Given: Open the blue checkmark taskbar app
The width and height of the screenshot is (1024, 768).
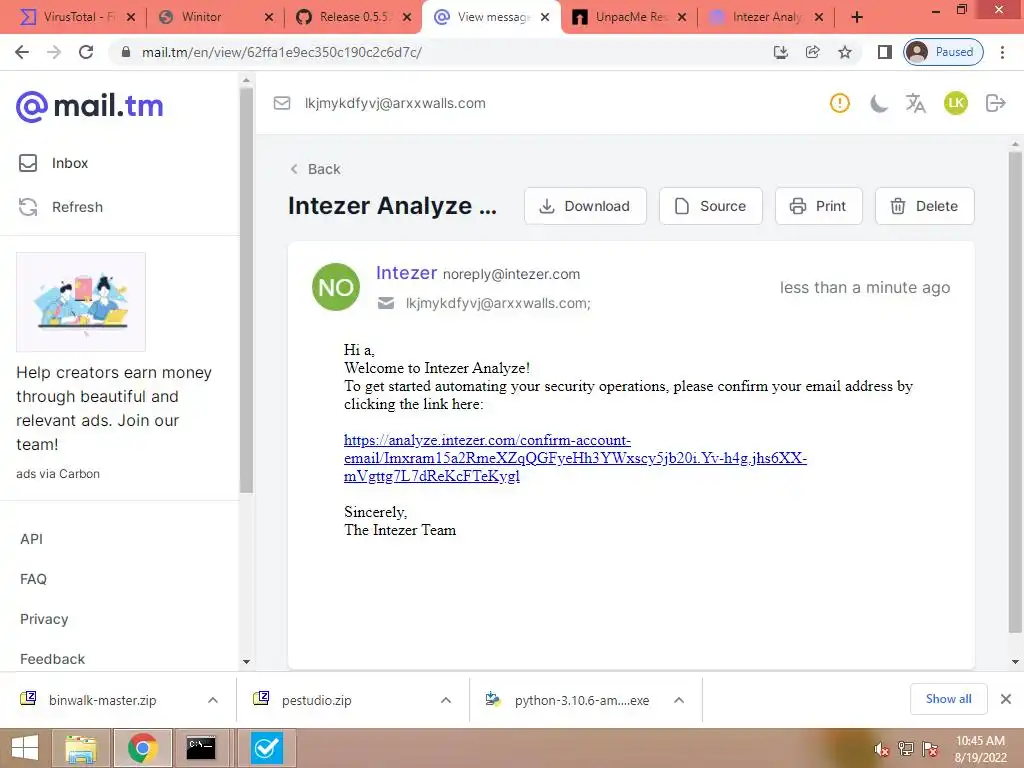Looking at the screenshot, I should 266,748.
